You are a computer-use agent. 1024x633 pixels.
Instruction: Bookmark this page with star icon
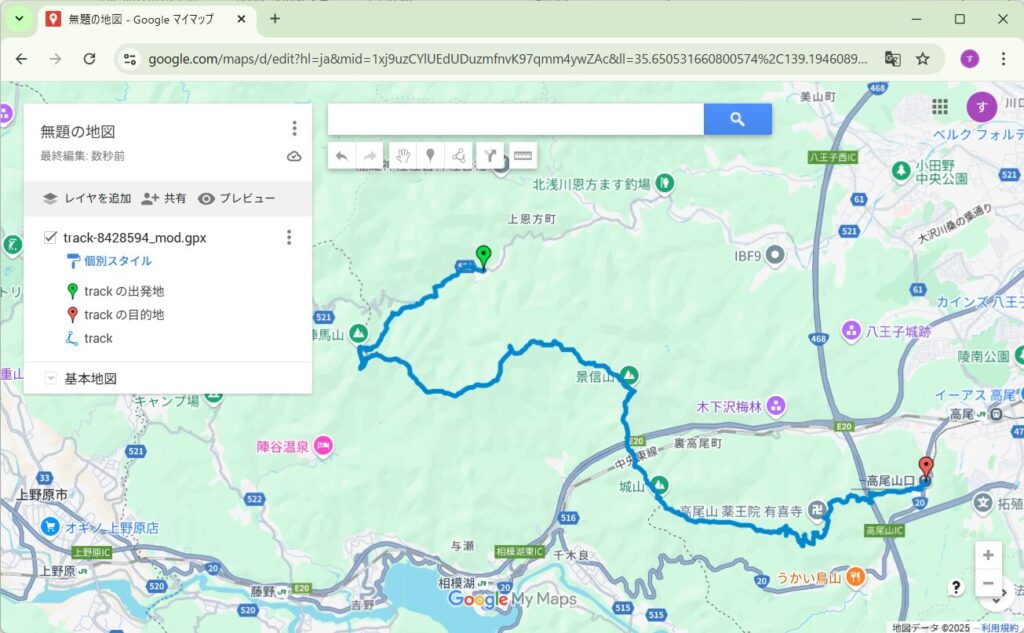pos(923,59)
